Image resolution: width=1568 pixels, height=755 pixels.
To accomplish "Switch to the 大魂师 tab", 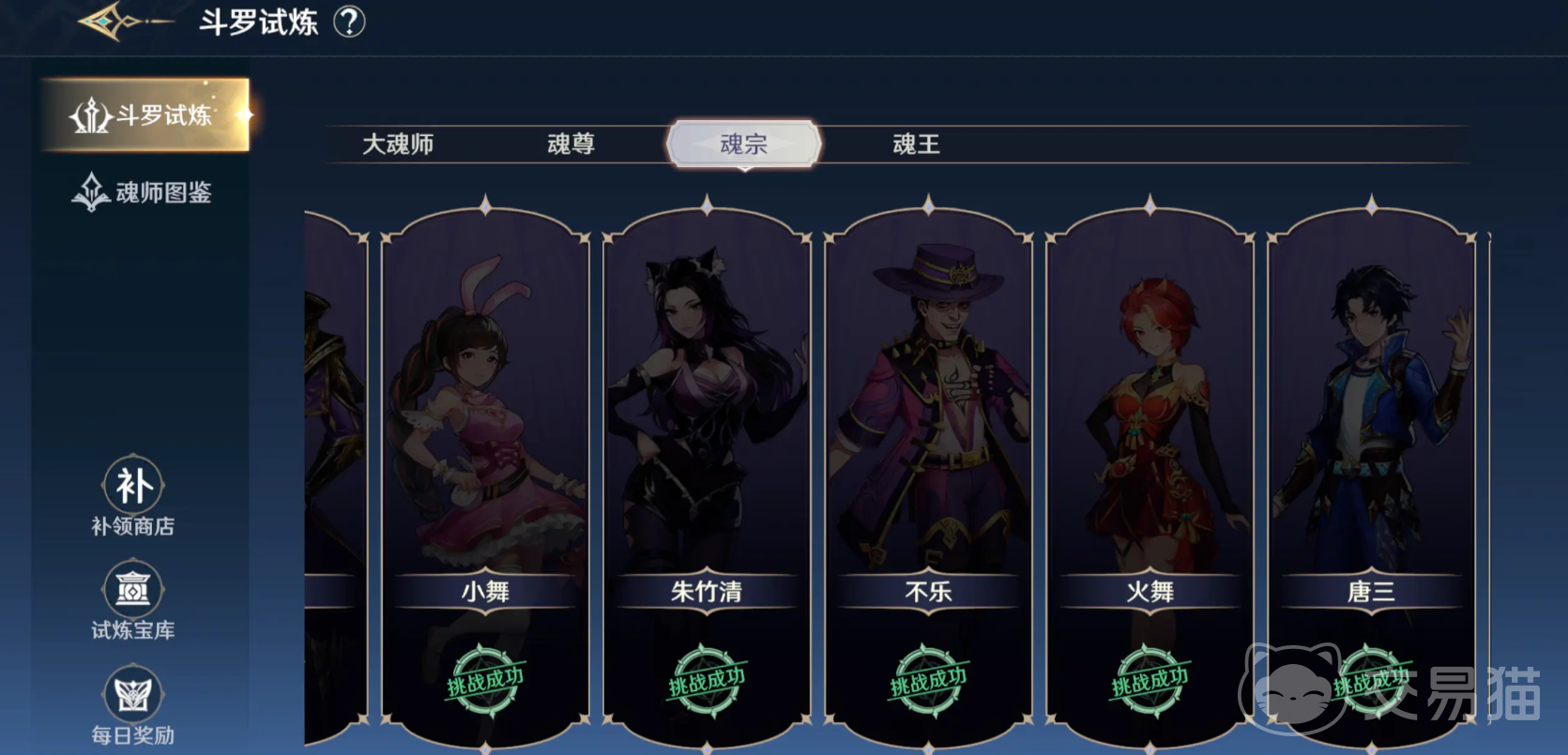I will 398,144.
